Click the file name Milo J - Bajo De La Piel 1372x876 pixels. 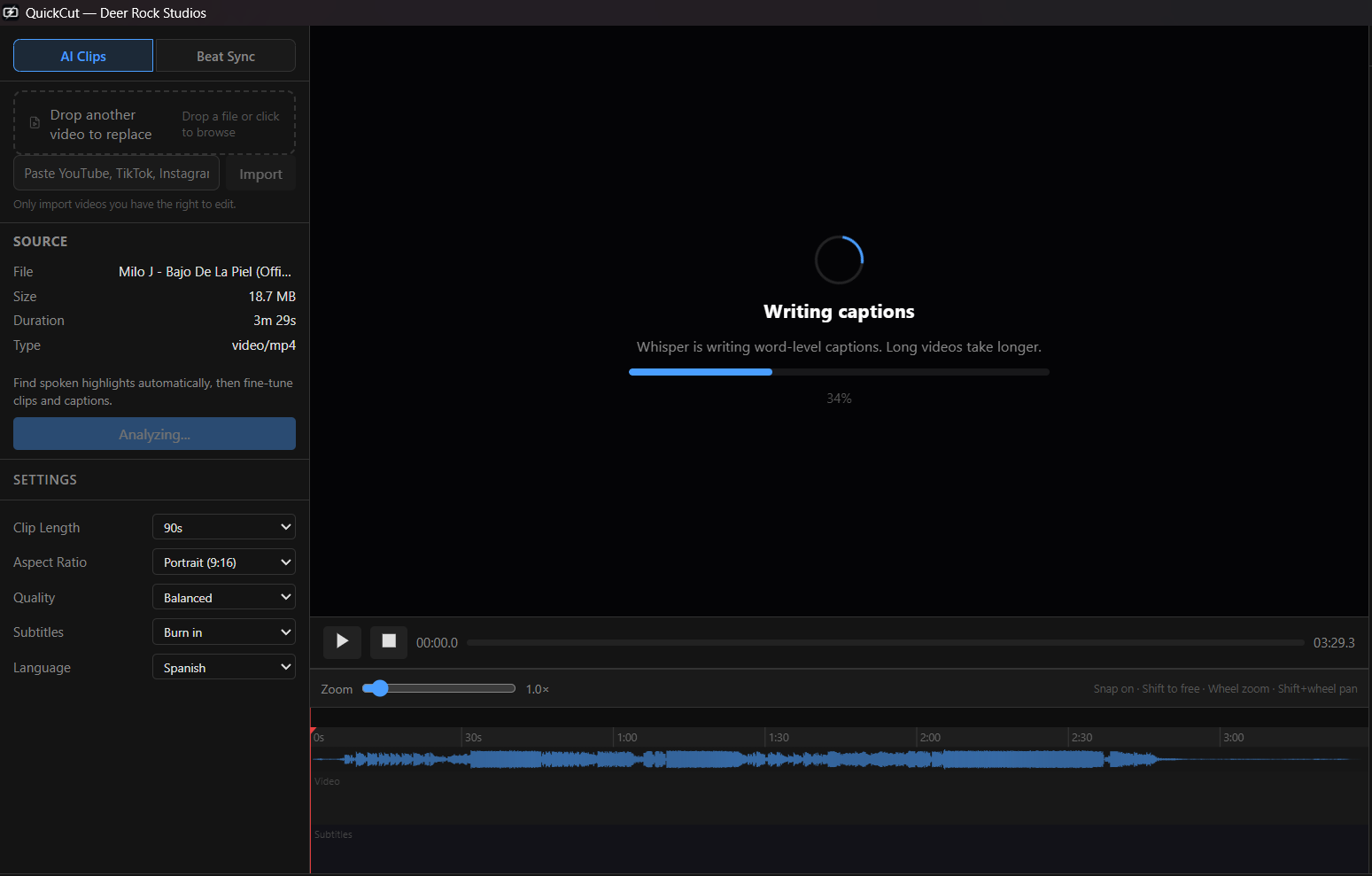click(205, 272)
